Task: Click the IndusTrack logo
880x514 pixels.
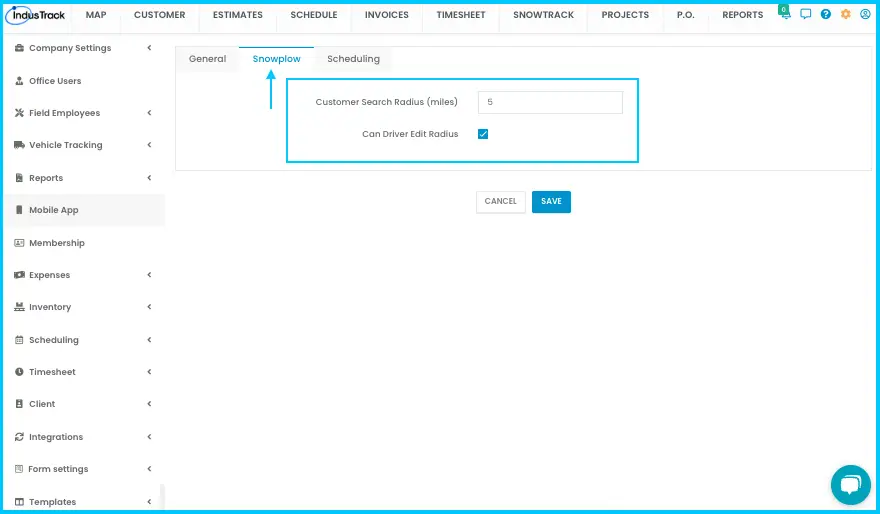Action: coord(35,15)
